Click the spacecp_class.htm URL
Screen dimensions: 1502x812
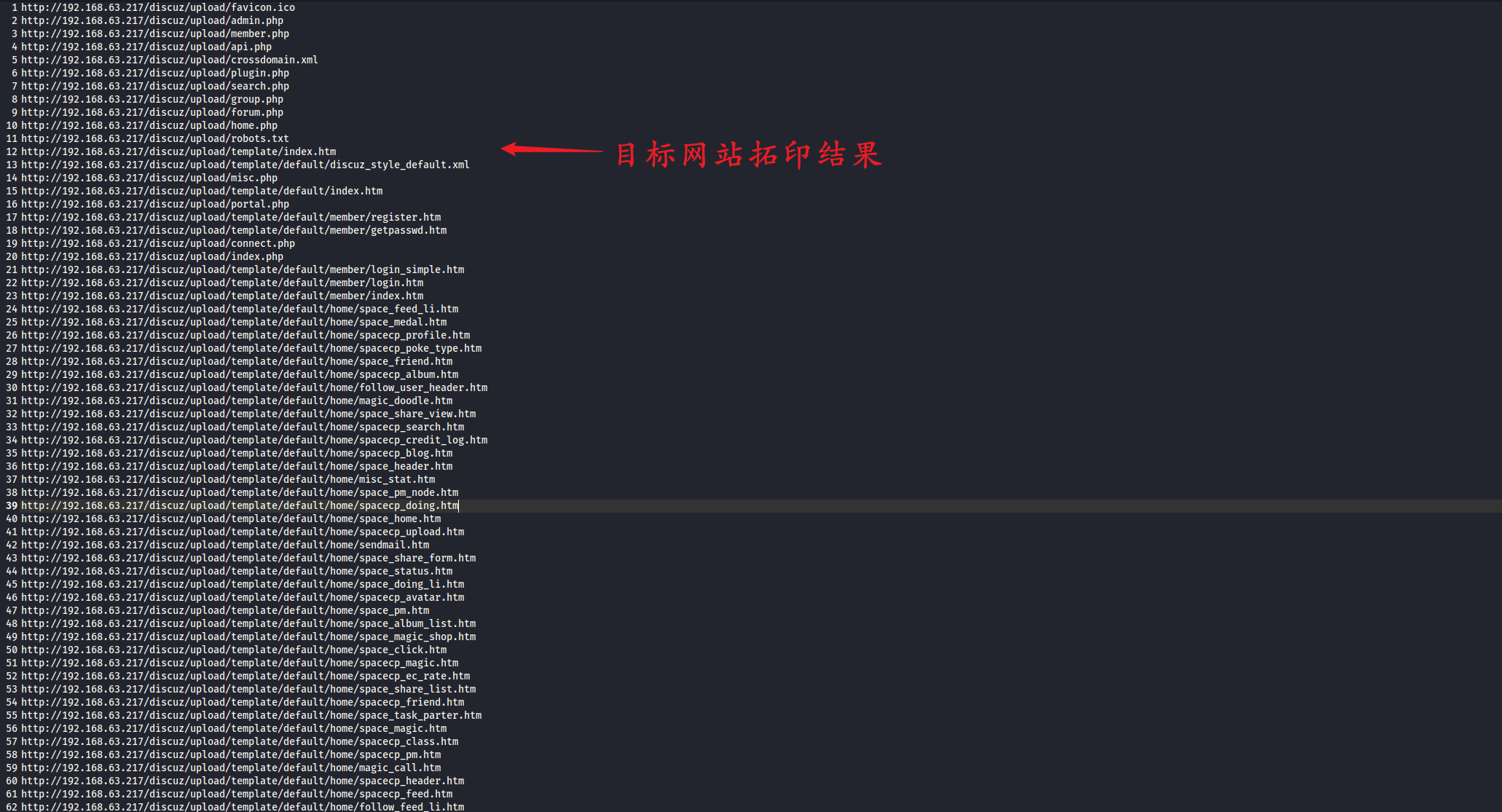click(x=240, y=741)
